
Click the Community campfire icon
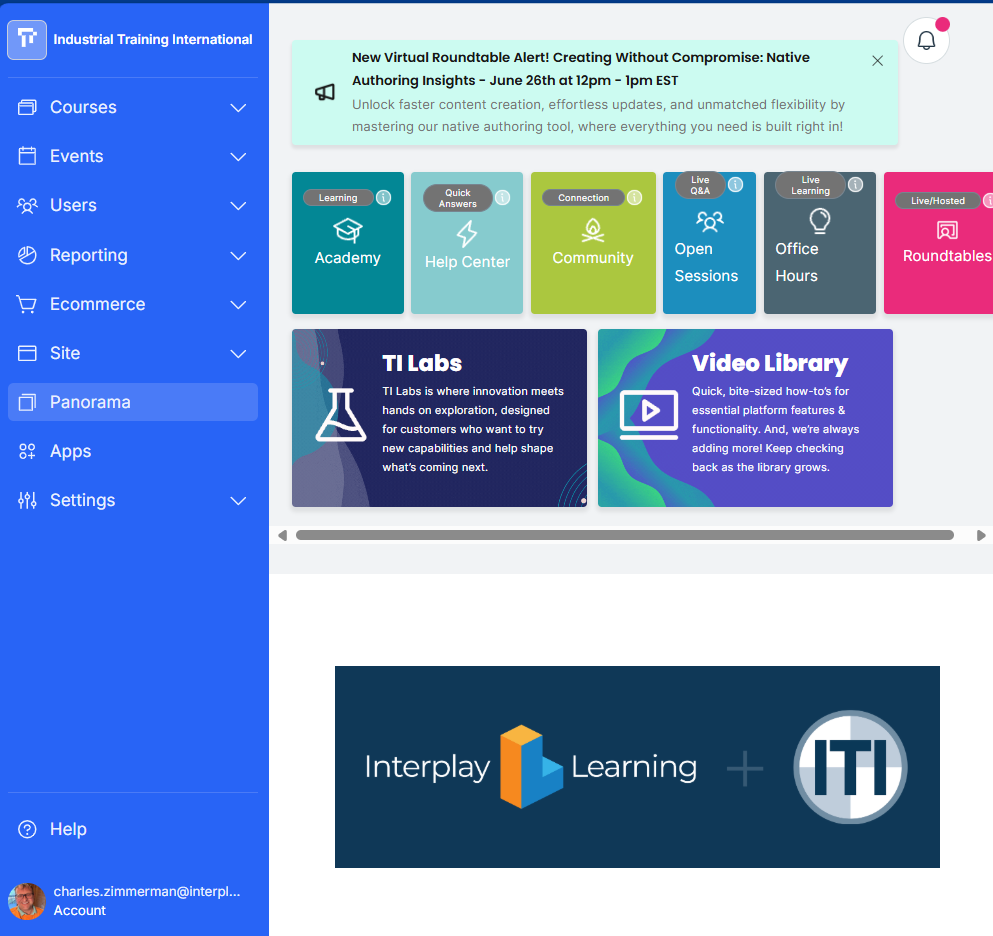(x=593, y=231)
